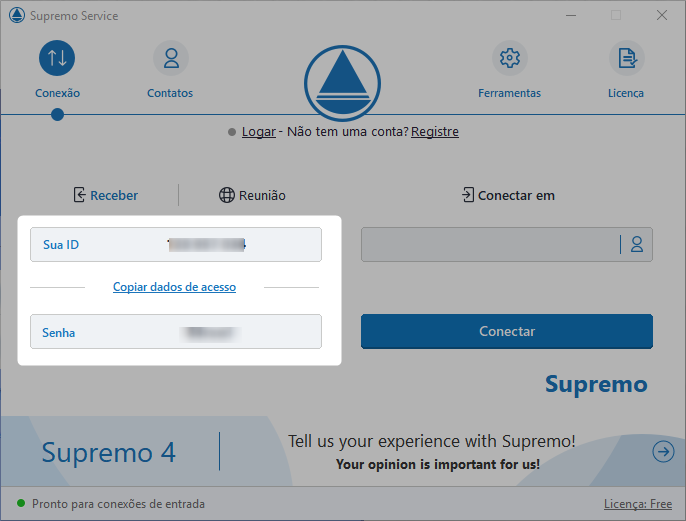Open the Licença: Free link
This screenshot has width=686, height=521.
pyautogui.click(x=638, y=504)
